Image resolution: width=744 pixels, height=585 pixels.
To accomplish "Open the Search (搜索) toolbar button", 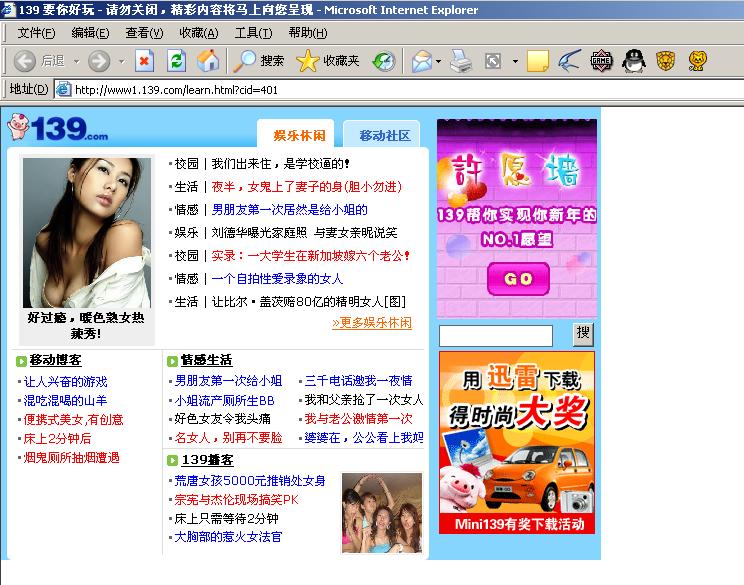I will [259, 61].
